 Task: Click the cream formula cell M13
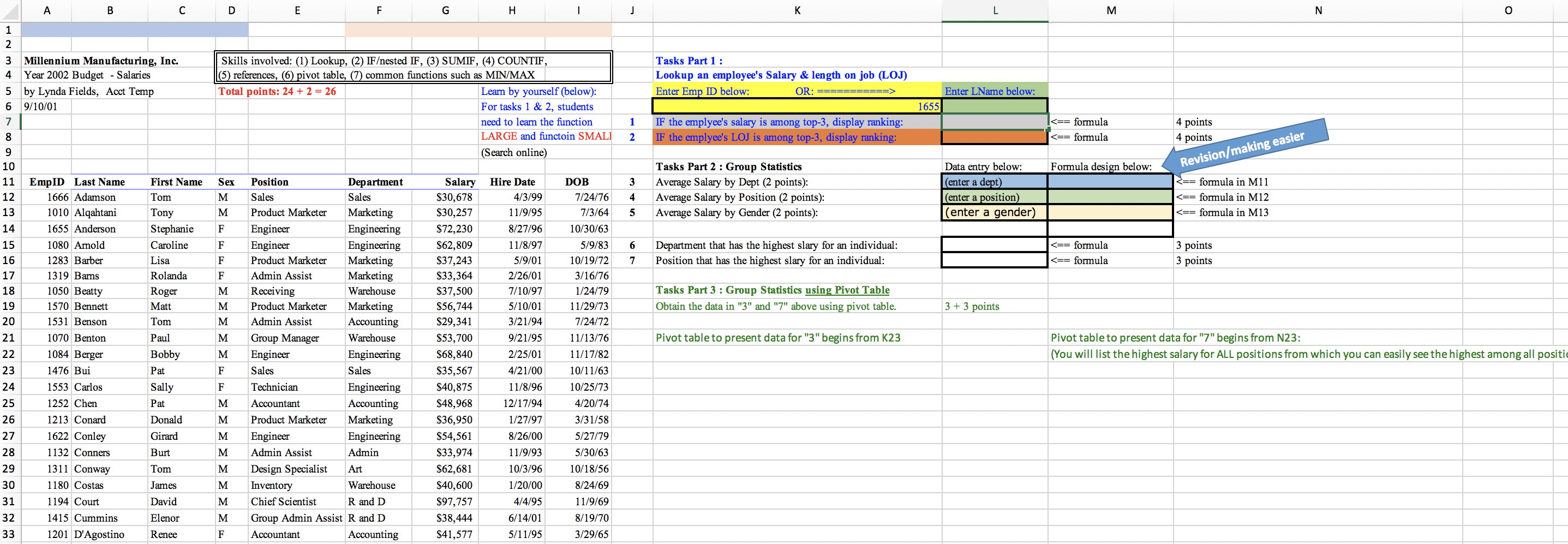click(1111, 212)
